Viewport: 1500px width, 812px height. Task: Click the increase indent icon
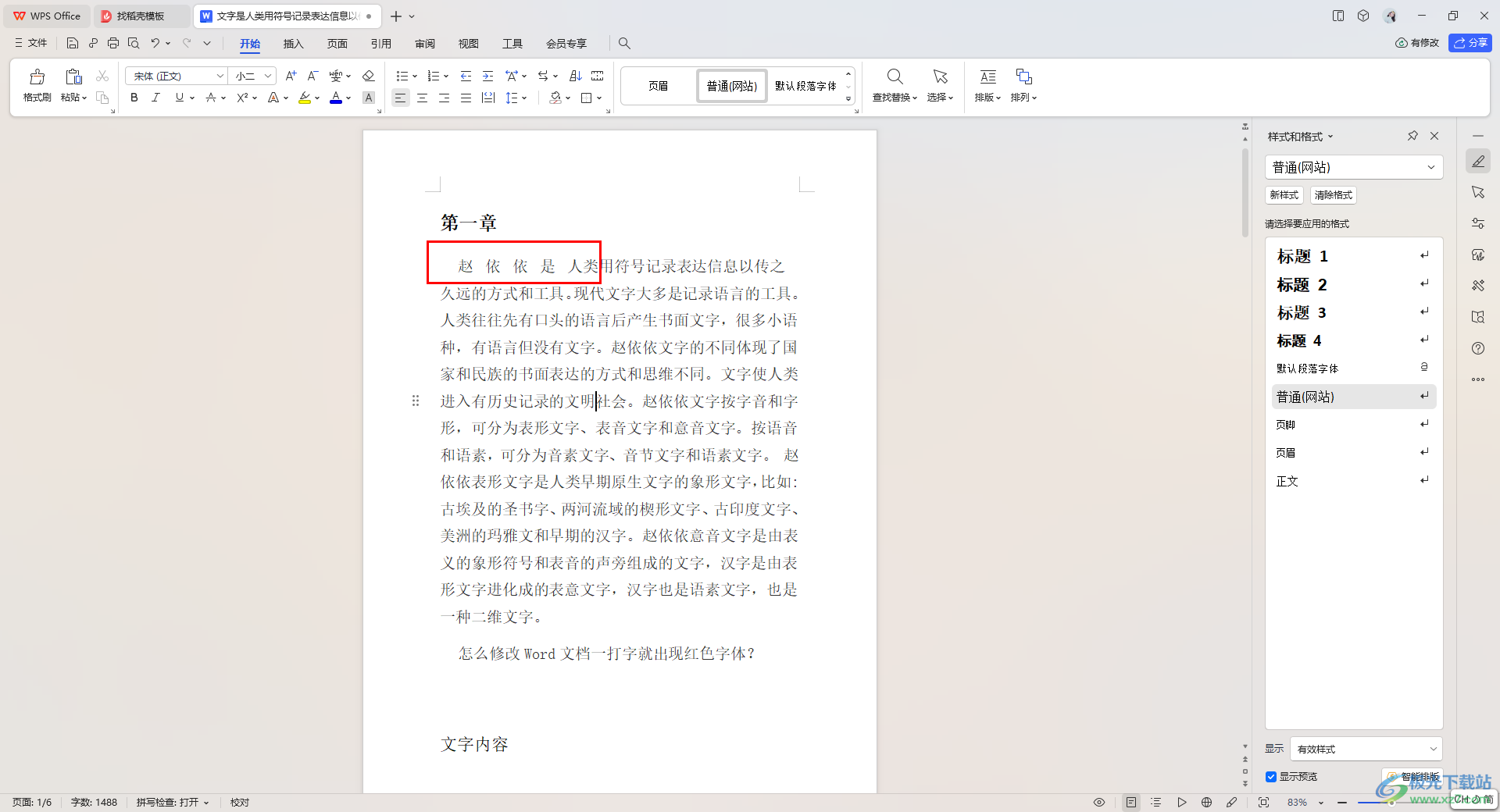(x=487, y=76)
